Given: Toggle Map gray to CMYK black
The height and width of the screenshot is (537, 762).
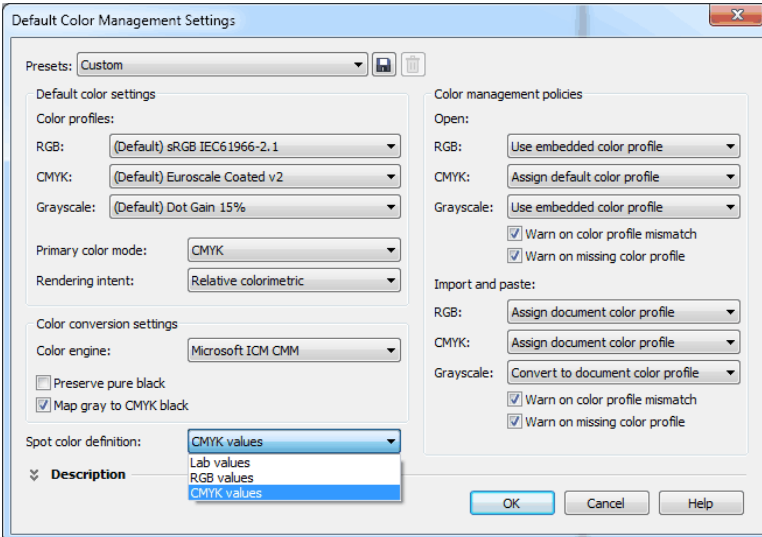Looking at the screenshot, I should [x=43, y=405].
